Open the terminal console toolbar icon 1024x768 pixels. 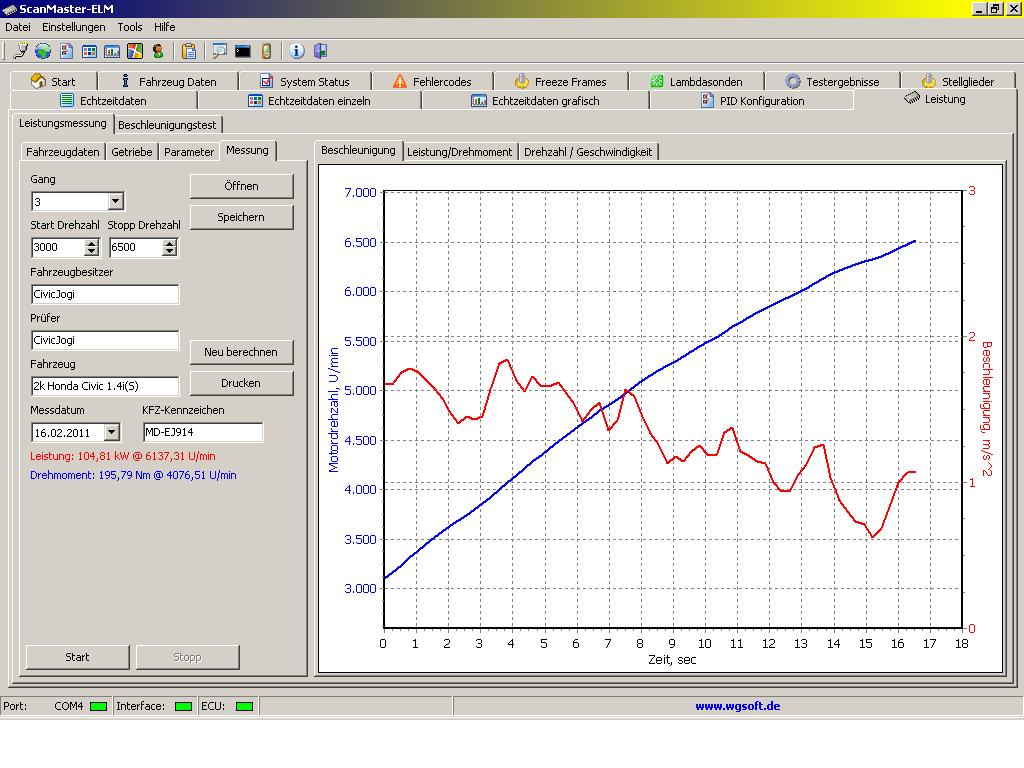pos(243,51)
